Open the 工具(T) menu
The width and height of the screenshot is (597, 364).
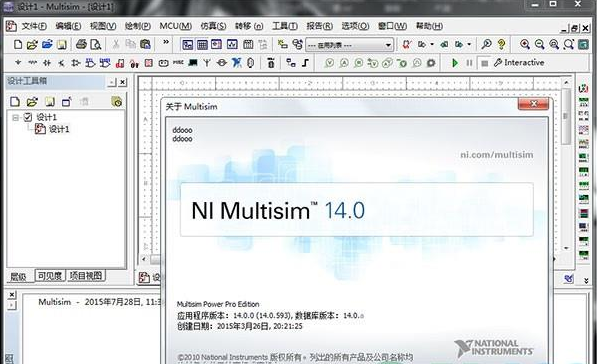coord(285,26)
